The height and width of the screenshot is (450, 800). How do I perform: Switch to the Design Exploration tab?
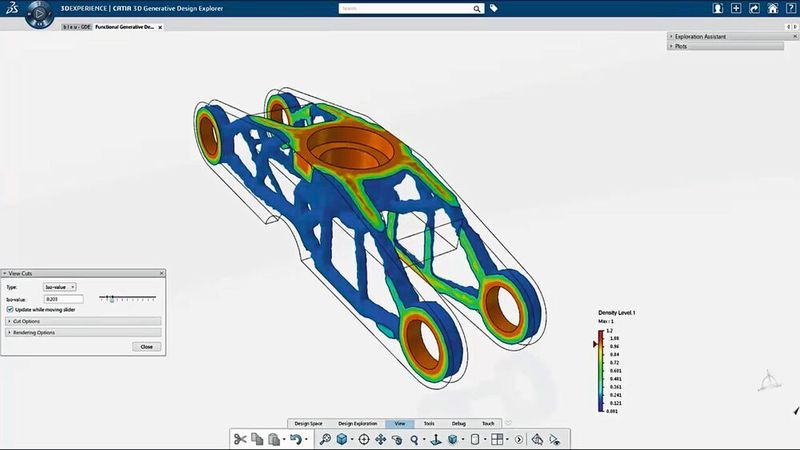[358, 423]
